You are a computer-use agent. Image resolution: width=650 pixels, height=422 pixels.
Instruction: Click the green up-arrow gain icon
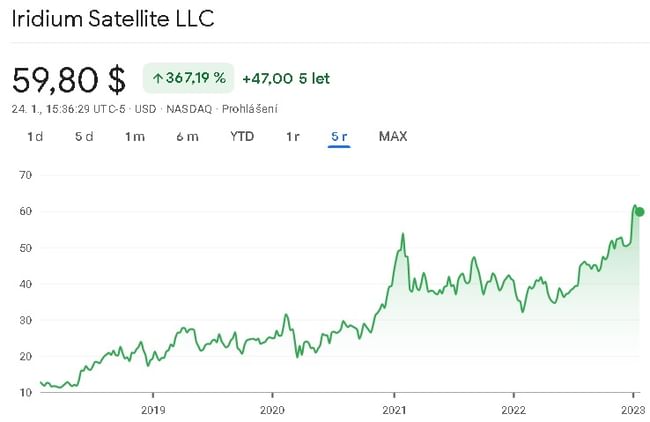point(157,77)
